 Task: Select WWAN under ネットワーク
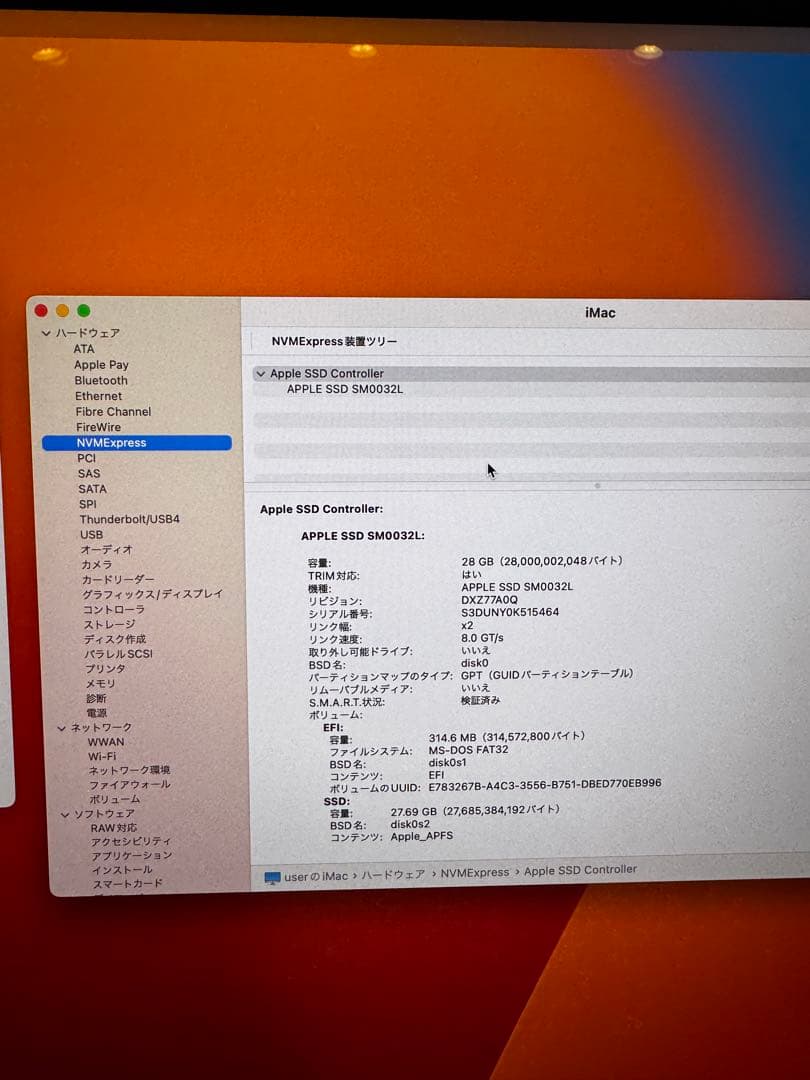[x=106, y=742]
